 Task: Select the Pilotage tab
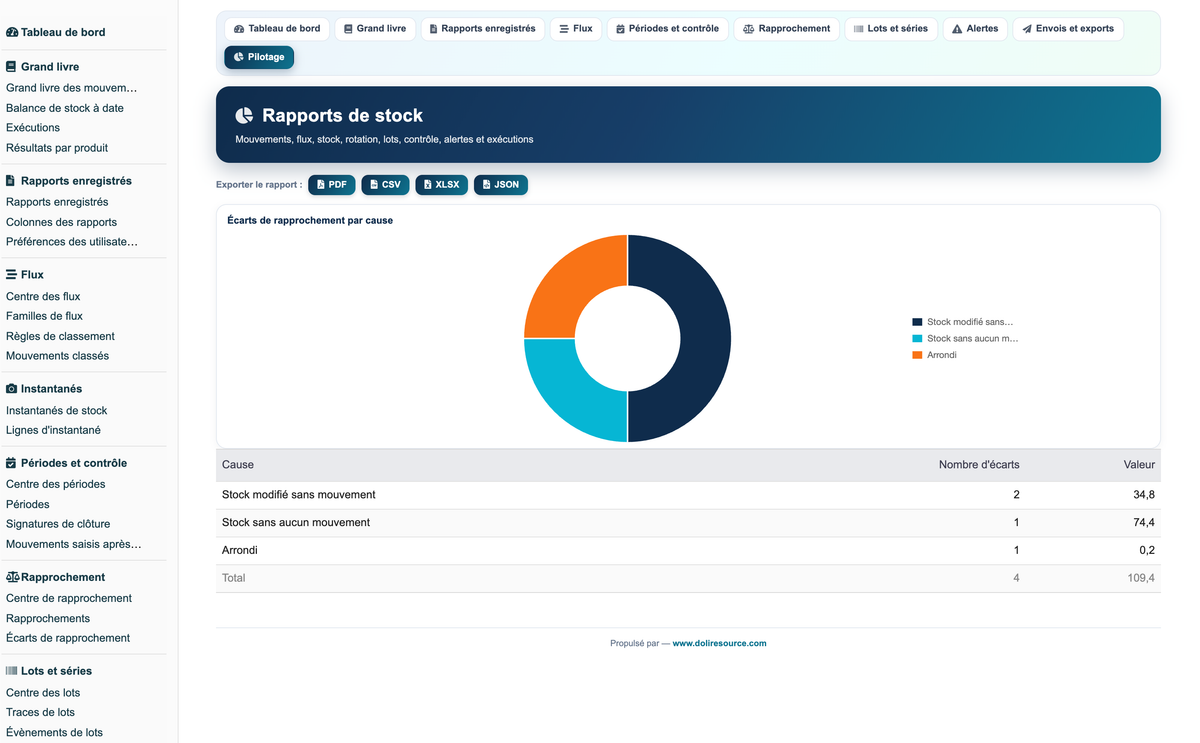pyautogui.click(x=259, y=57)
